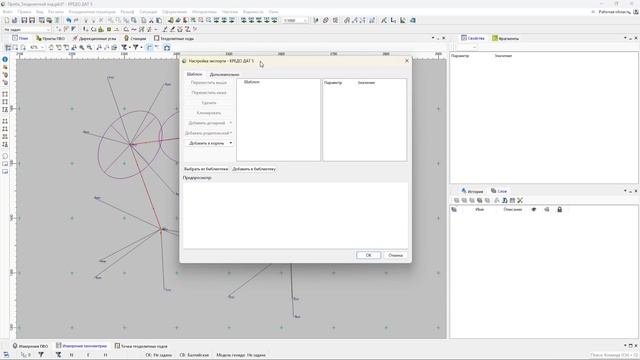
Task: Click the Переместить выше button
Action: 209,83
